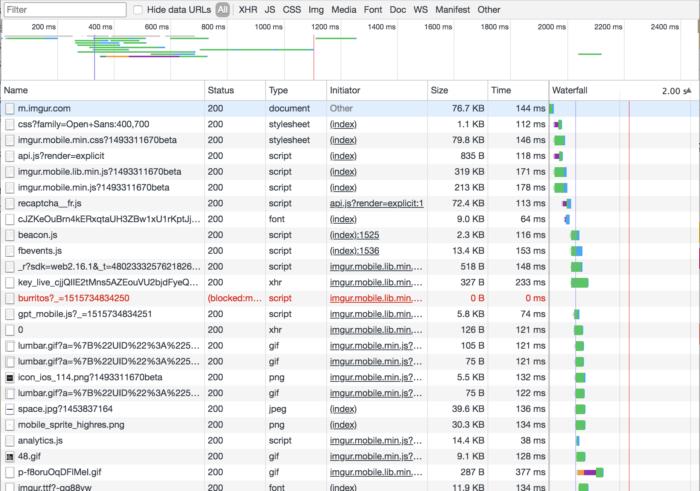Filter requests by Other type
This screenshot has width=700, height=491.
pyautogui.click(x=488, y=10)
